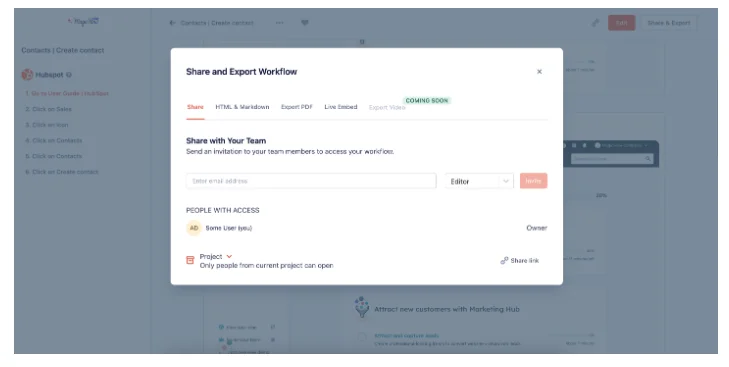Click the logo in the sidebar
729x367 pixels.
tap(84, 21)
